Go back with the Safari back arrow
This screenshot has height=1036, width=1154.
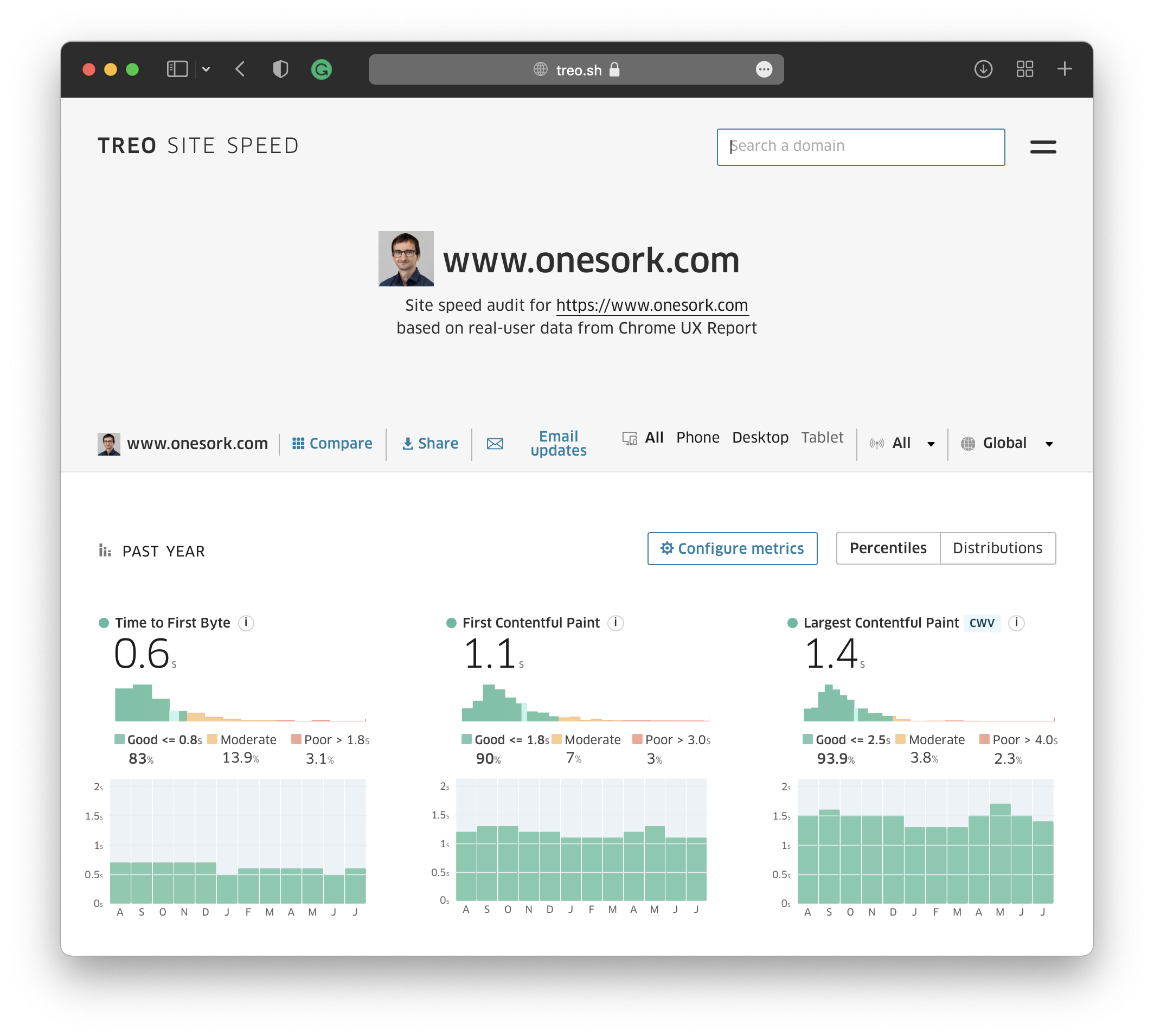(240, 69)
